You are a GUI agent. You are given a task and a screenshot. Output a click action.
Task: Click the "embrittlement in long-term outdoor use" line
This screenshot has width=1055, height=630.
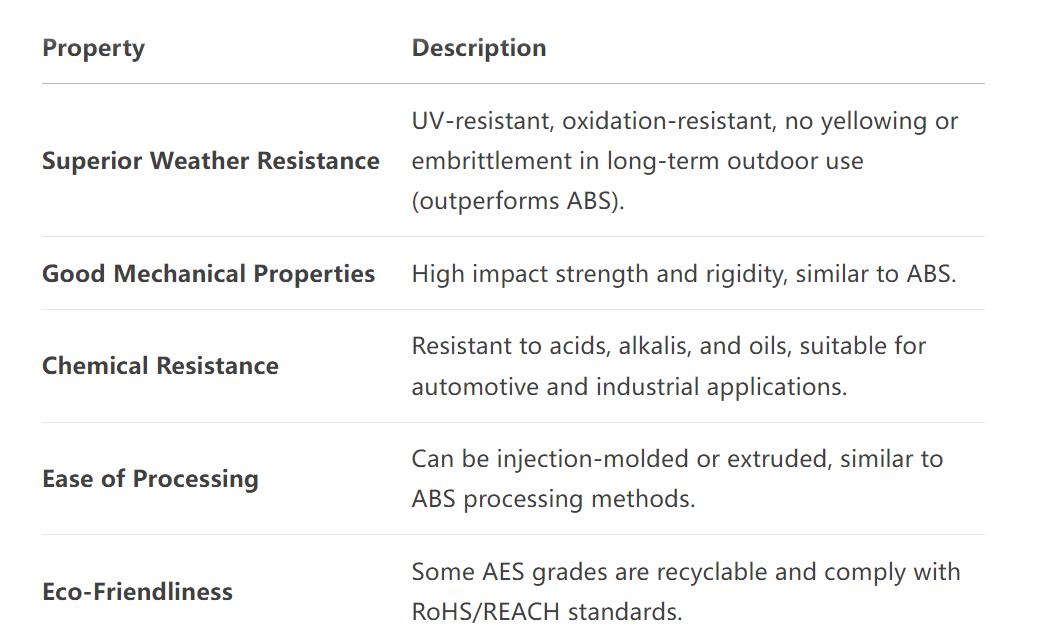637,161
